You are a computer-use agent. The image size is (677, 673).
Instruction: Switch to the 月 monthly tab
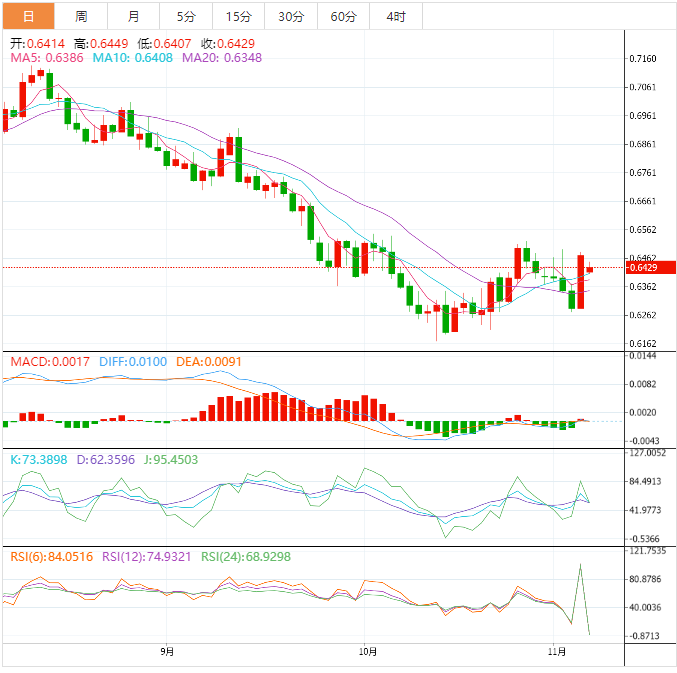(x=133, y=16)
